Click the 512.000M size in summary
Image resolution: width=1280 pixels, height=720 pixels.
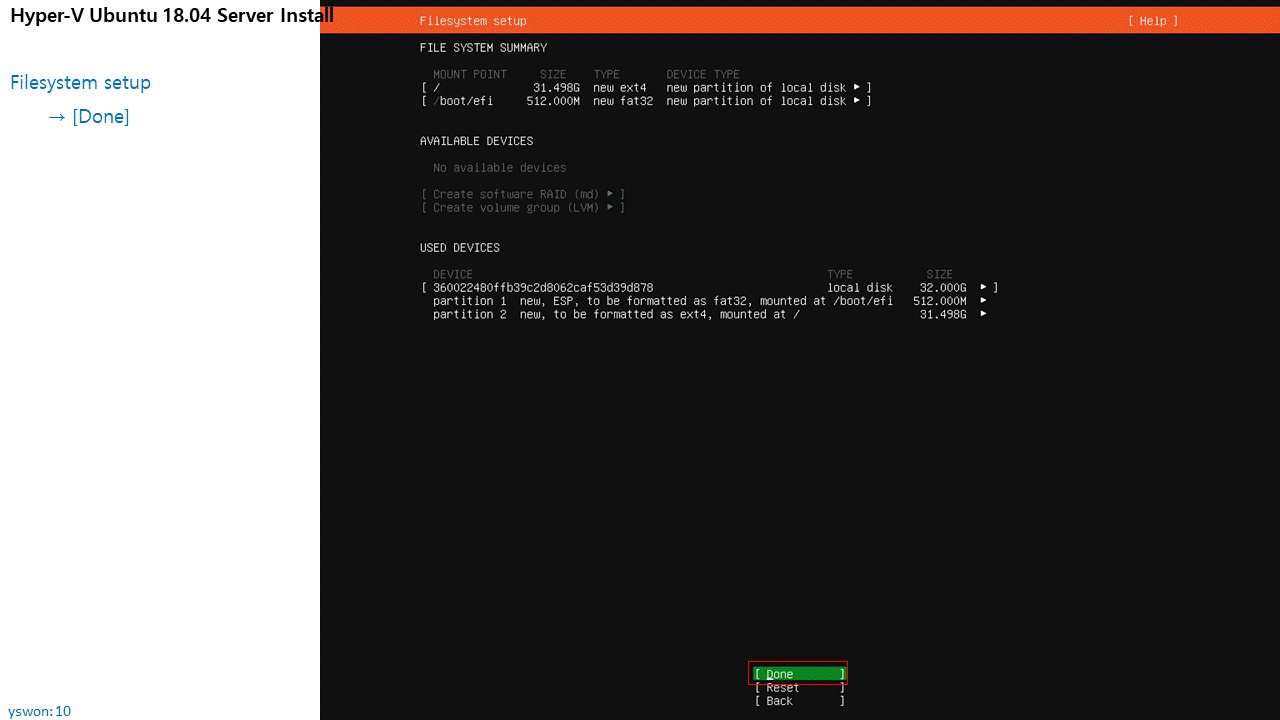point(553,101)
